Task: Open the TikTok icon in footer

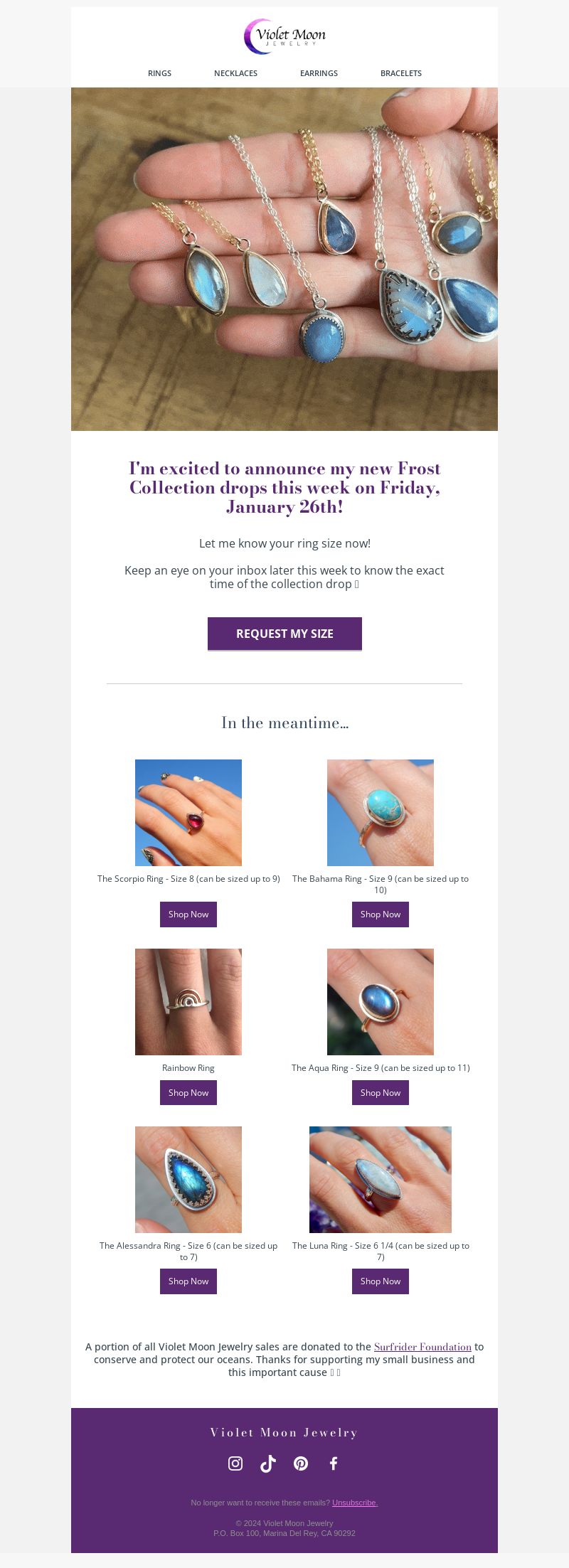Action: [268, 1463]
